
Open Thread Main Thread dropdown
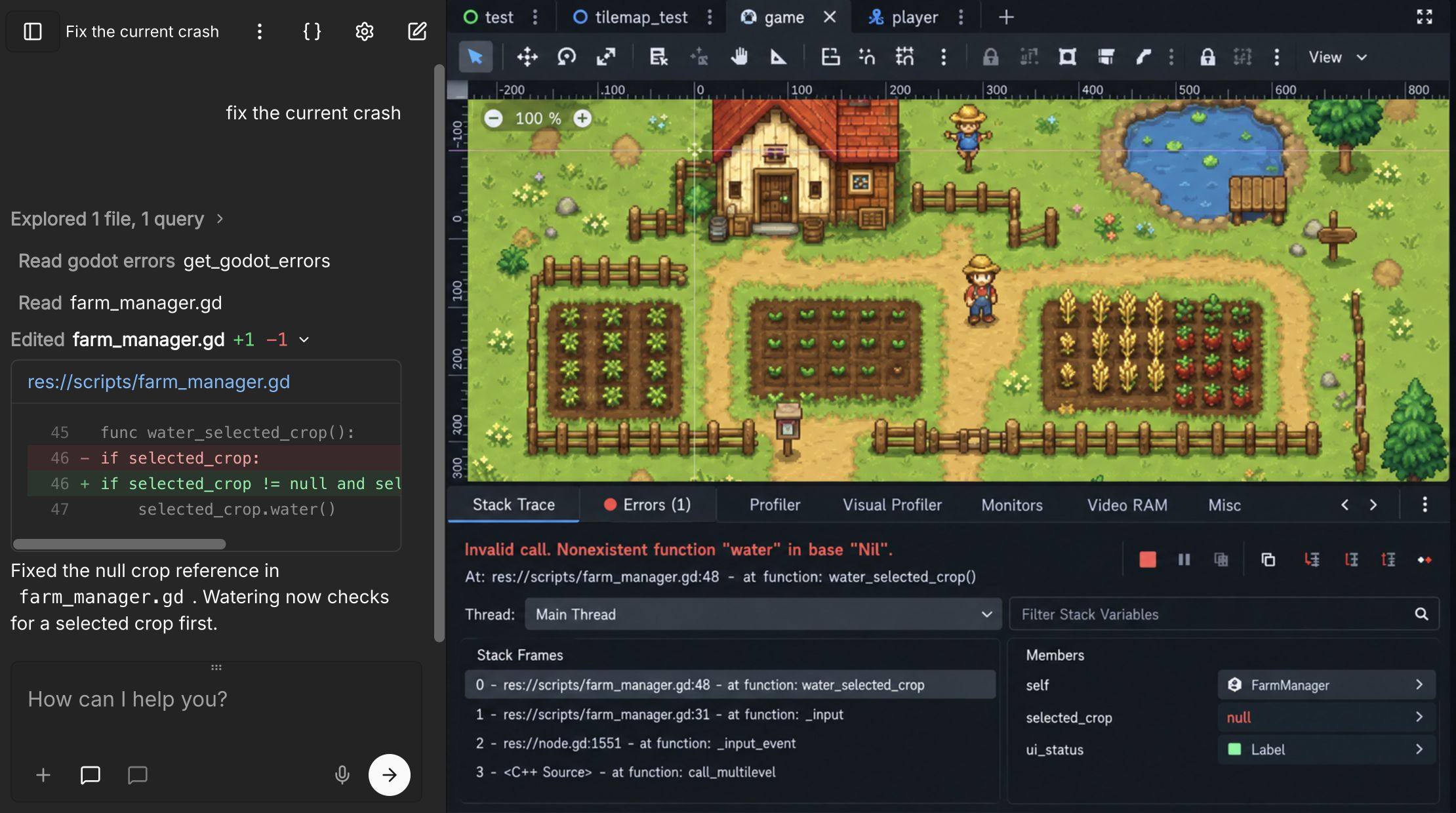click(763, 614)
